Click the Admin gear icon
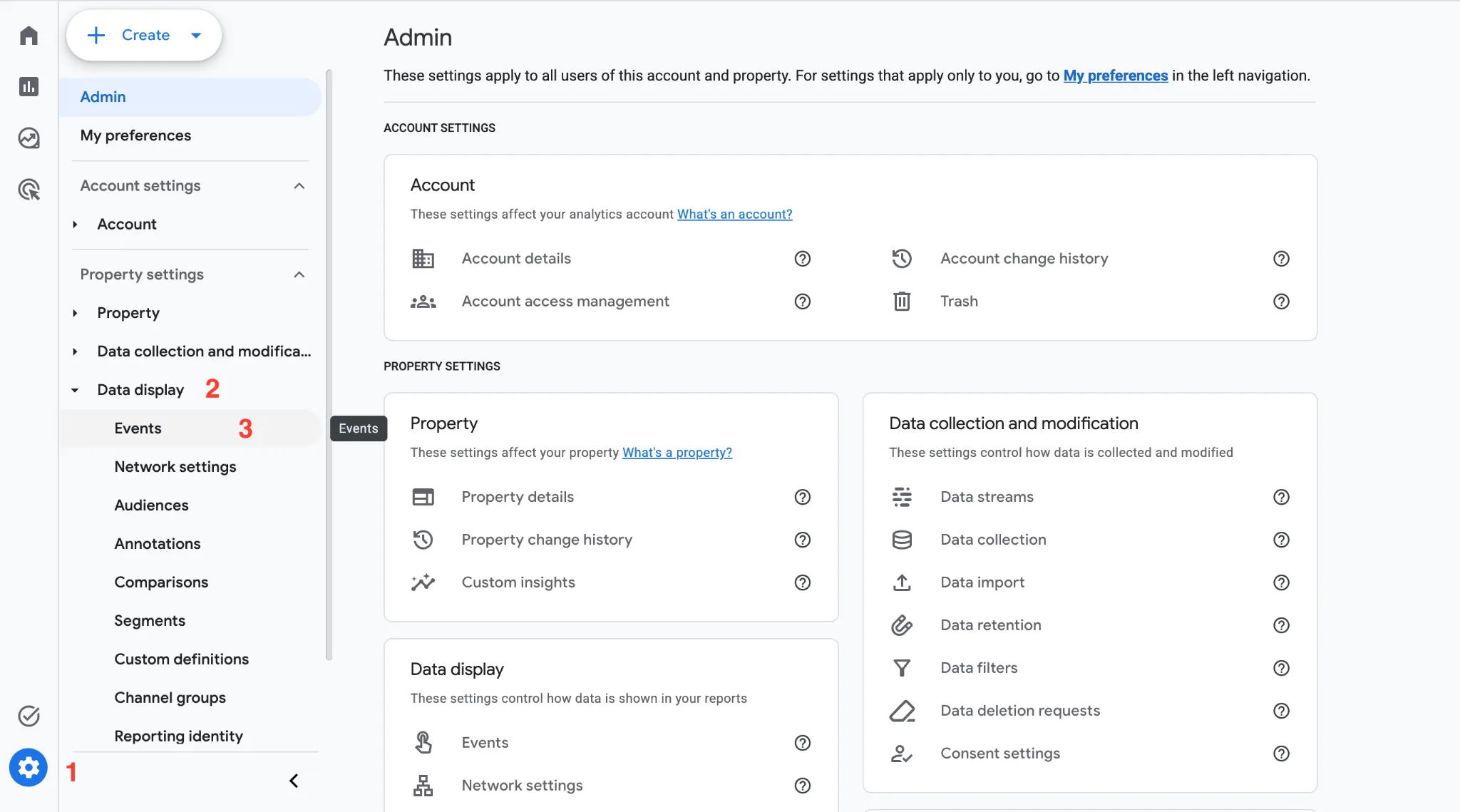Viewport: 1460px width, 812px height. point(29,767)
